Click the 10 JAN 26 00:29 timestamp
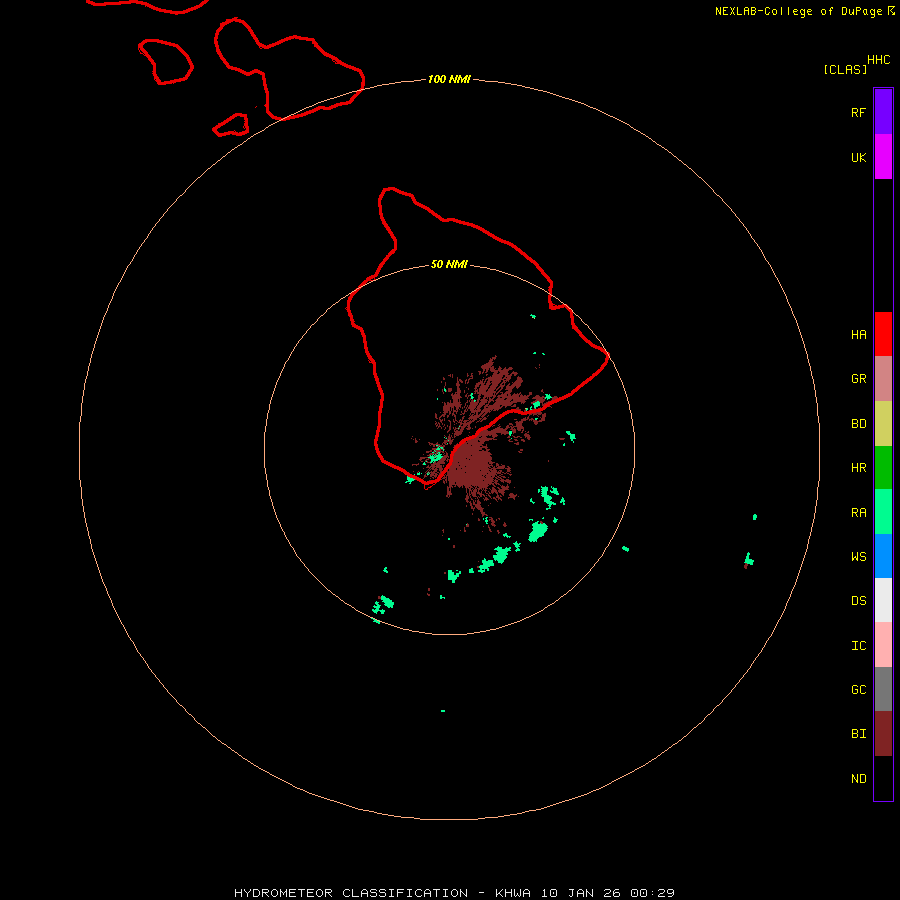Image resolution: width=900 pixels, height=900 pixels. [607, 893]
